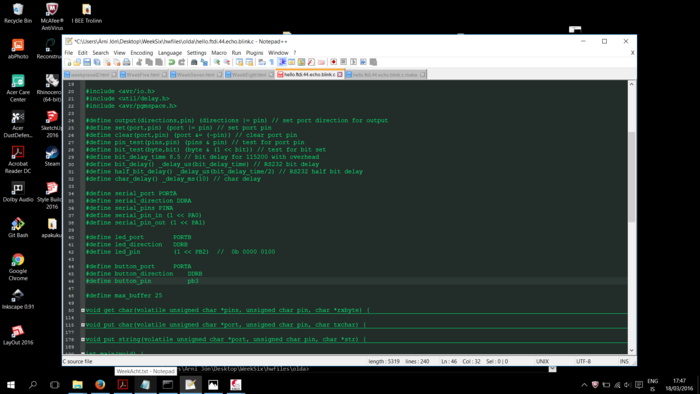Open the Encoding menu
The image size is (700, 394).
tap(142, 53)
